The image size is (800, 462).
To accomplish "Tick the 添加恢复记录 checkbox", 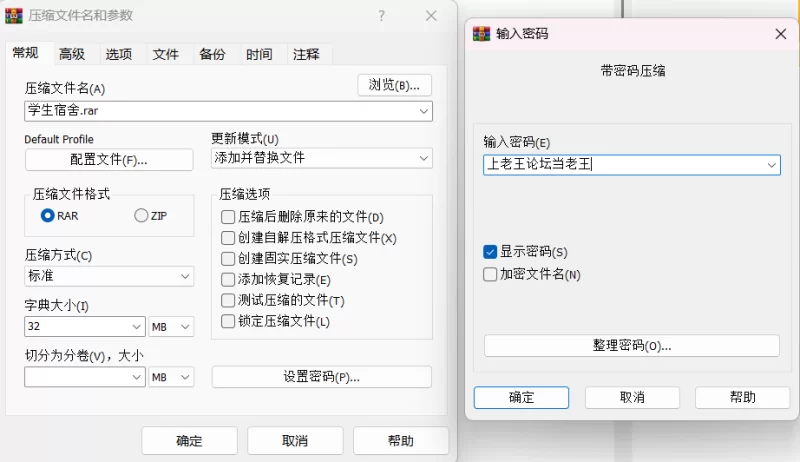I will 228,279.
